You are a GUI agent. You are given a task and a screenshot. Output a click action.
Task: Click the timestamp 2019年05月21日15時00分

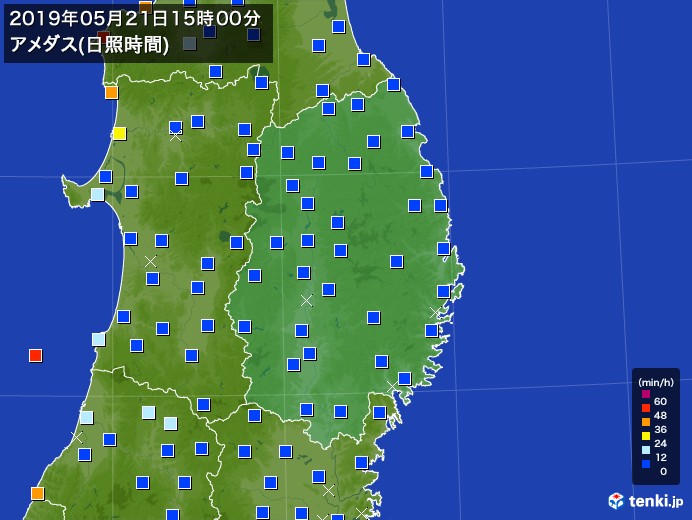click(x=135, y=19)
